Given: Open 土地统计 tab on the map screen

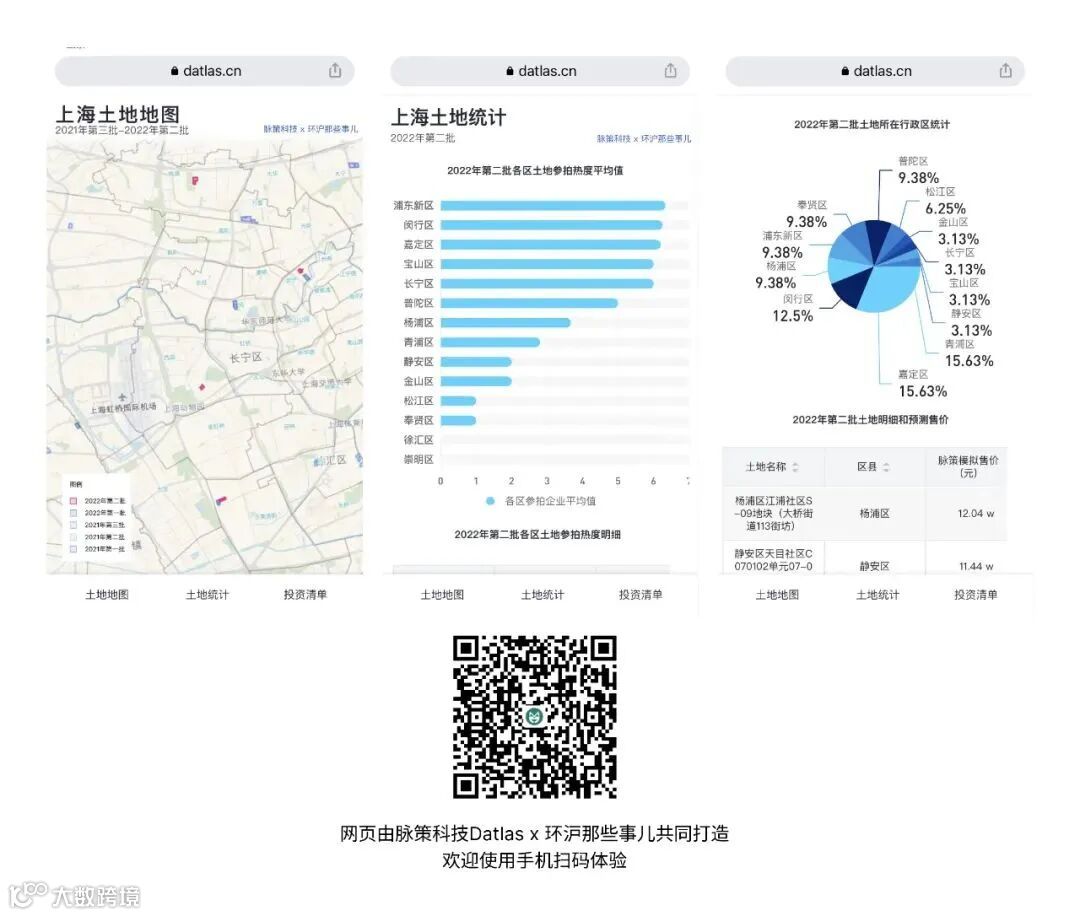Looking at the screenshot, I should click(x=207, y=594).
